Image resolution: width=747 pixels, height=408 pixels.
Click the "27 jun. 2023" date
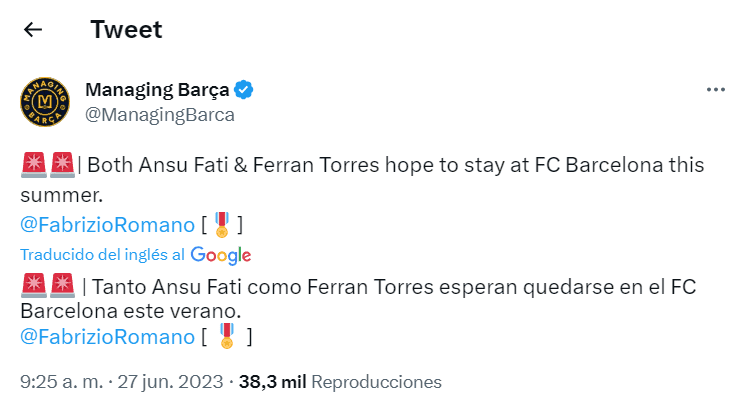click(174, 382)
